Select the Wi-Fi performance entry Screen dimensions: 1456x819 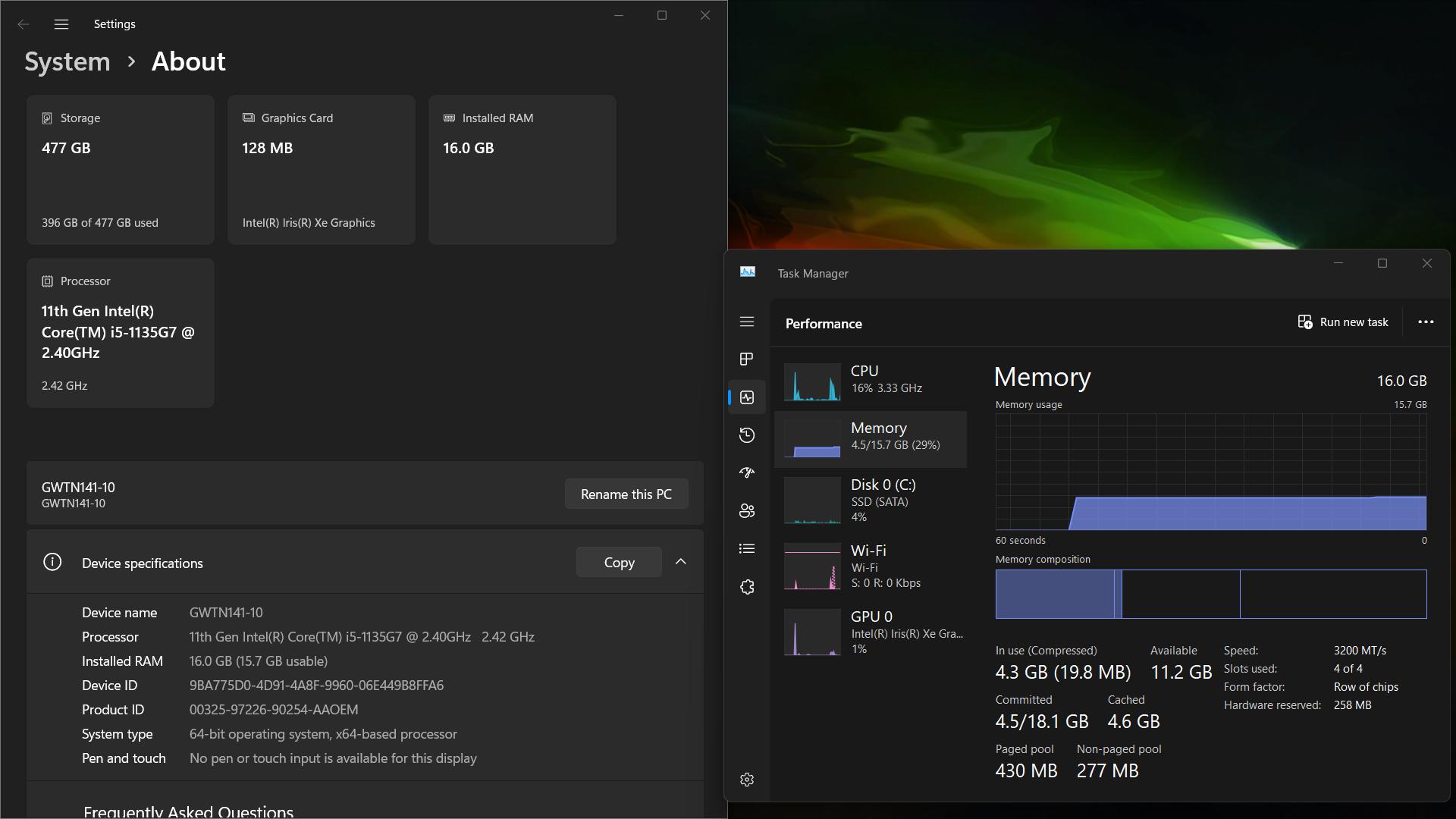871,566
